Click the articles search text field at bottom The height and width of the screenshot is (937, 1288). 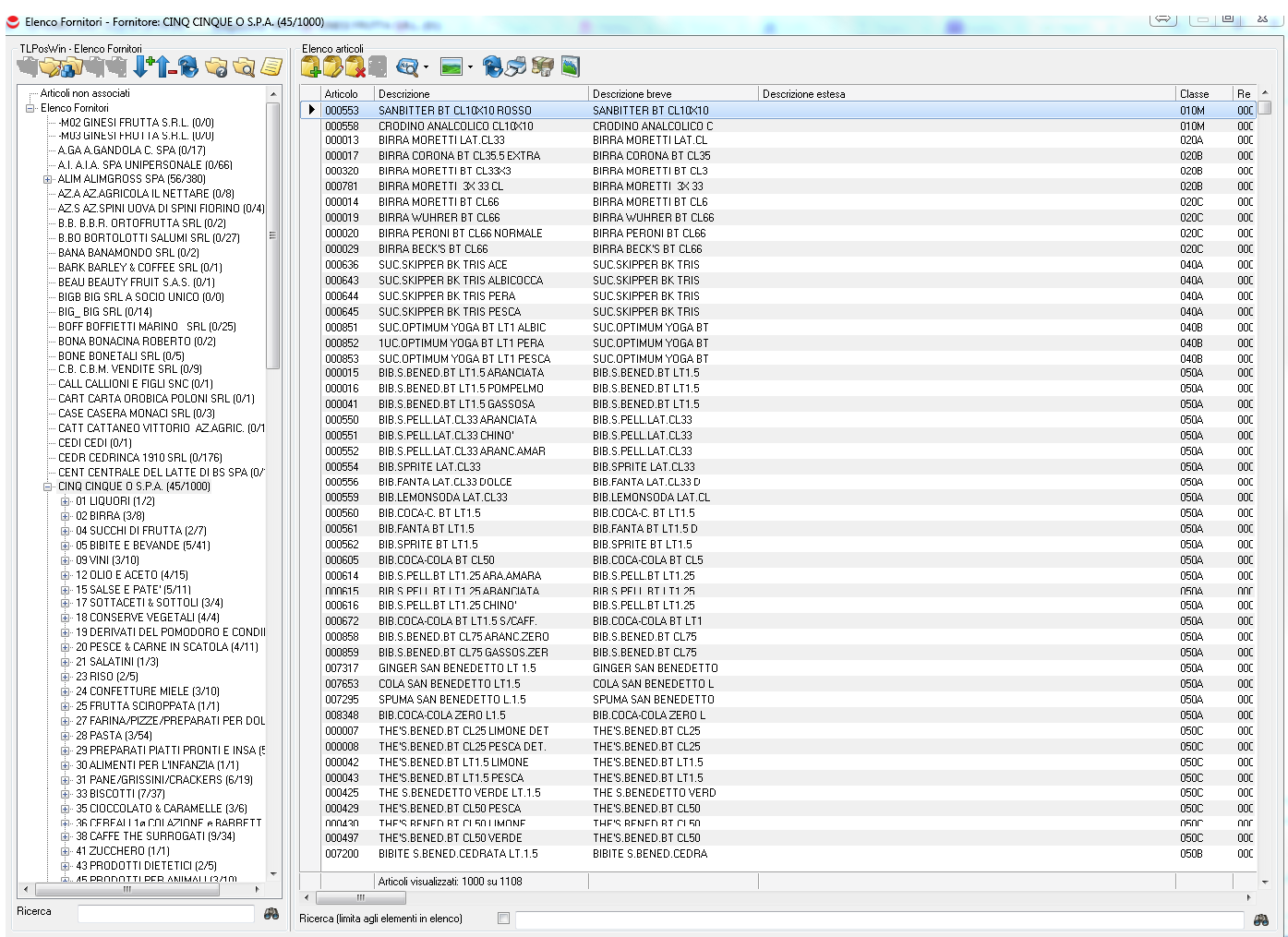click(878, 919)
